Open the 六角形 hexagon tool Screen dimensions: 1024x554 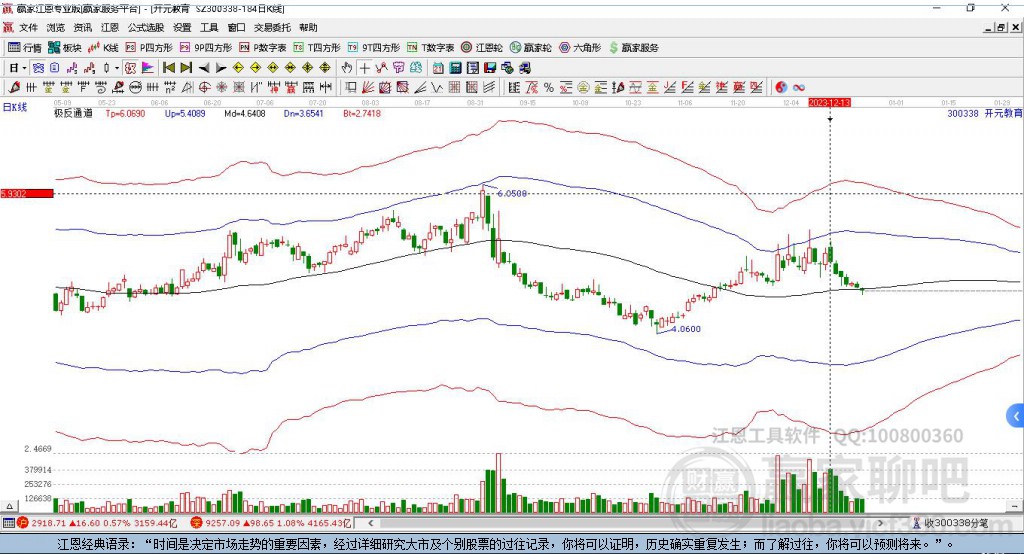click(580, 48)
